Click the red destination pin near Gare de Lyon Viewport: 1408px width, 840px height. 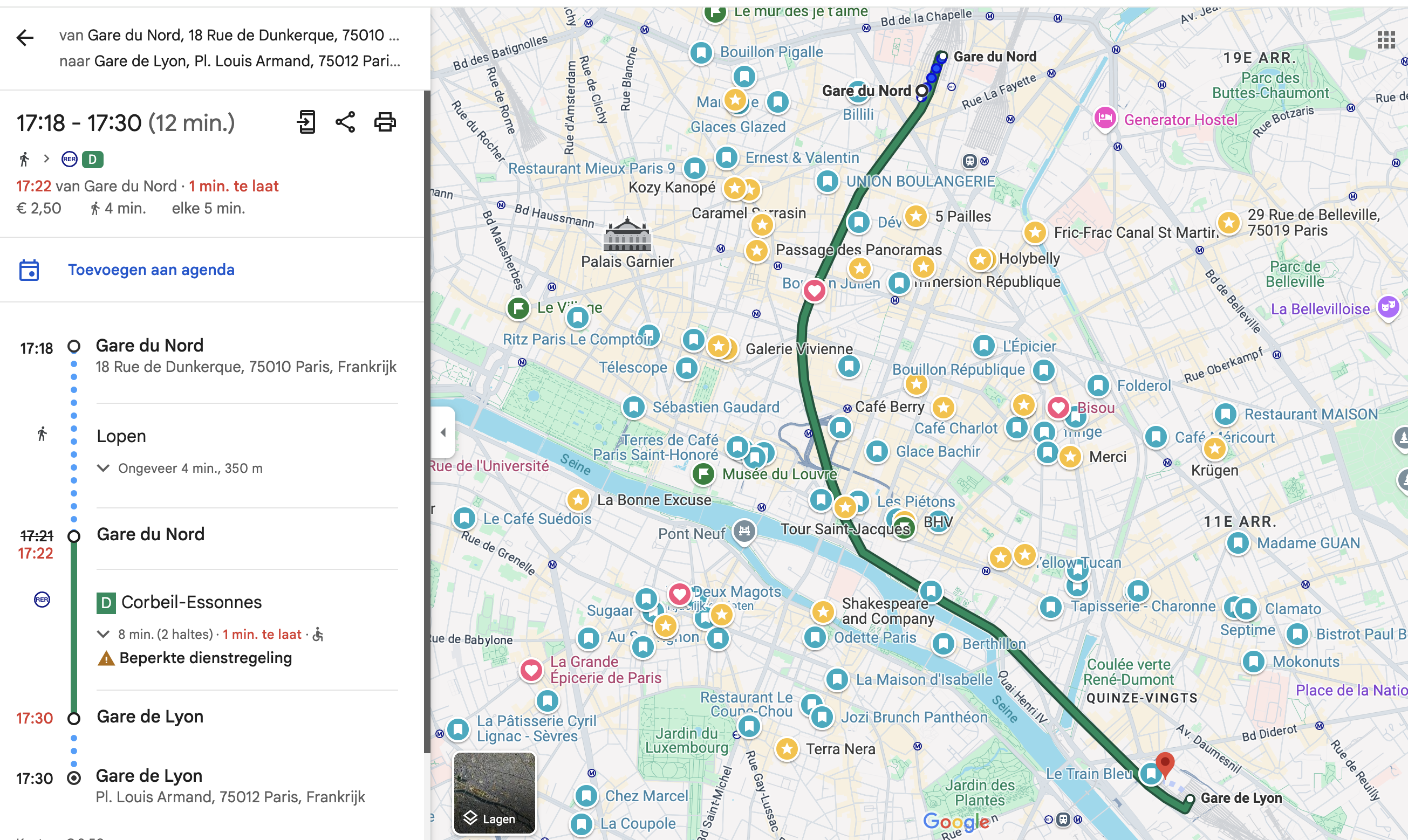pyautogui.click(x=1165, y=764)
